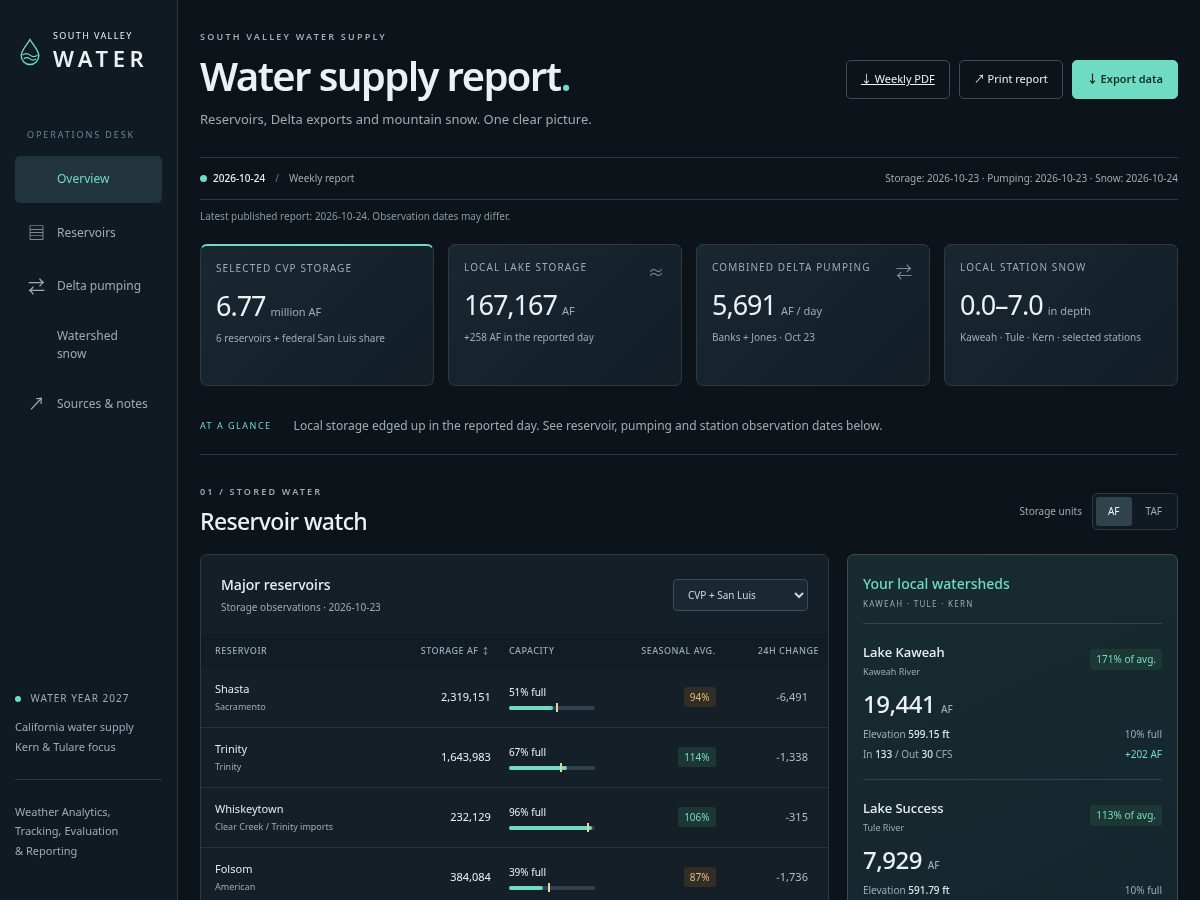Sort by the Storage AF column arrow

coord(486,651)
